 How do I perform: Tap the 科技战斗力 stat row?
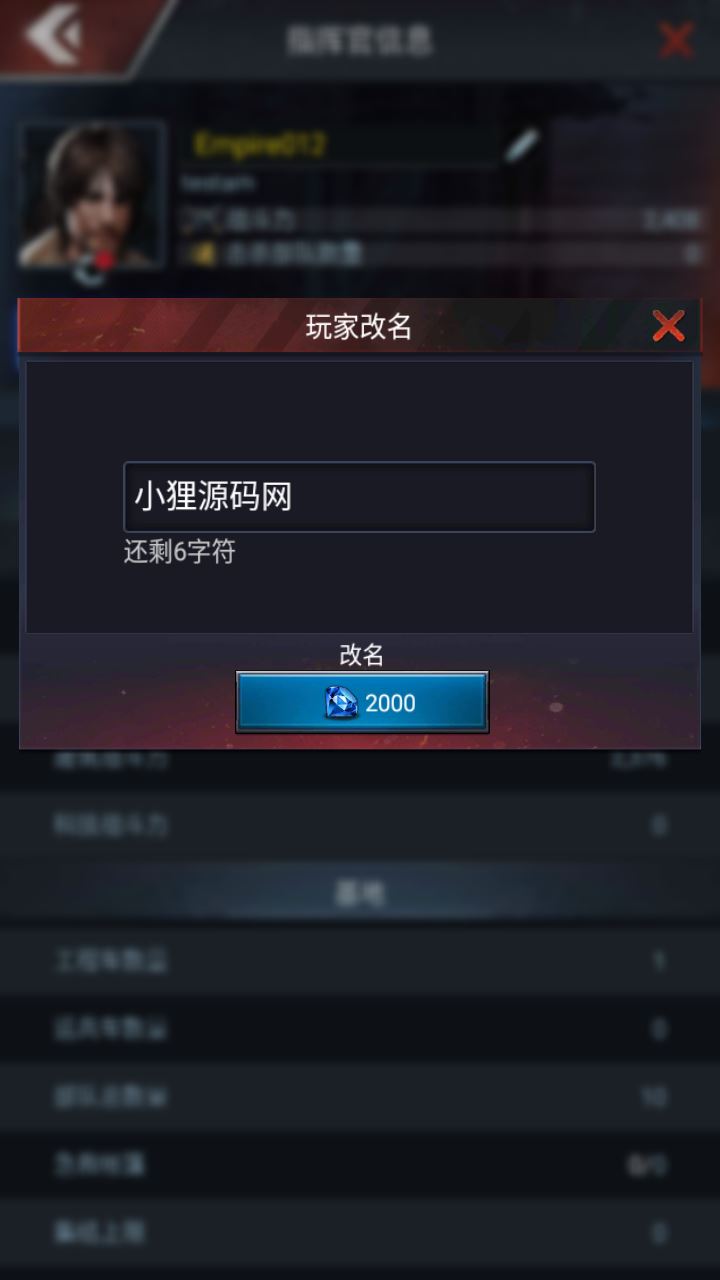point(360,825)
